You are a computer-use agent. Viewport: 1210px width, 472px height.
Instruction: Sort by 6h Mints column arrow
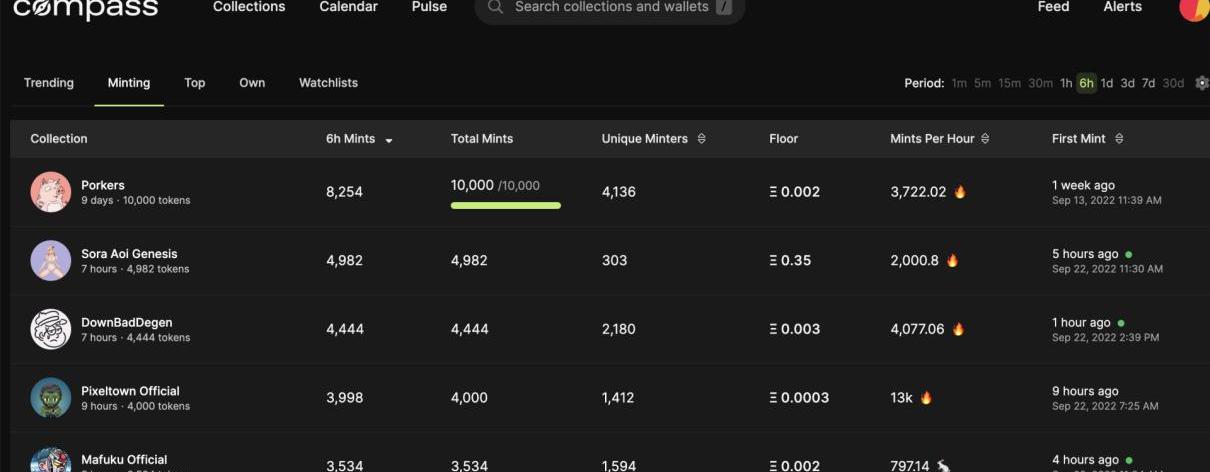(x=389, y=140)
